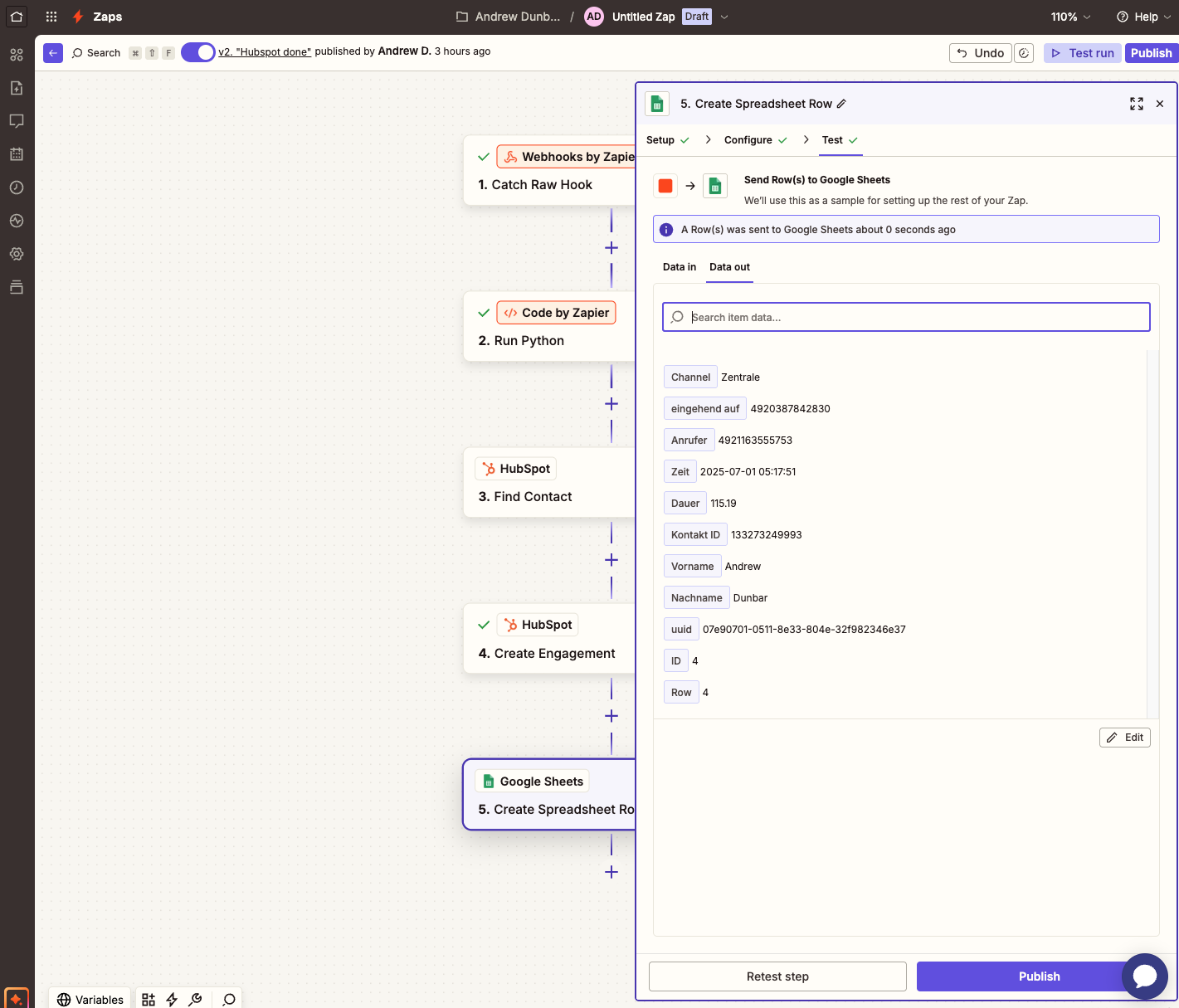Add a step after Catch Raw Hook

[611, 248]
